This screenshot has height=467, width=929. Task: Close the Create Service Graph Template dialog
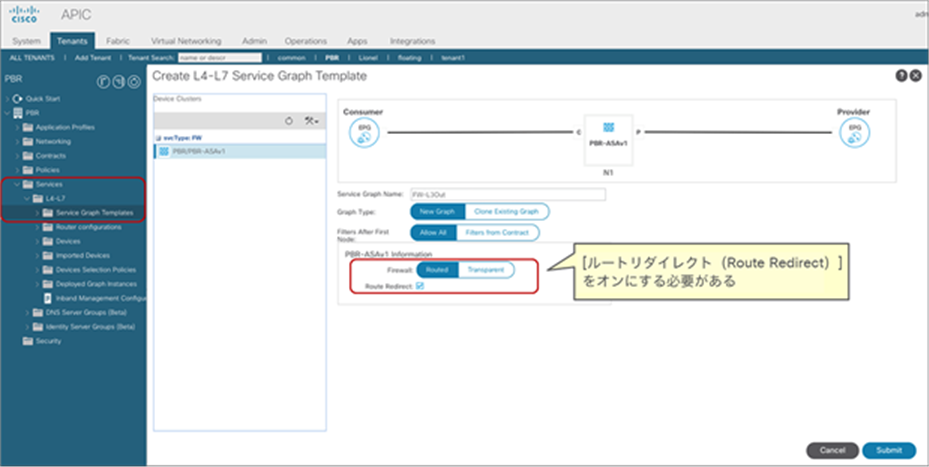pos(915,75)
